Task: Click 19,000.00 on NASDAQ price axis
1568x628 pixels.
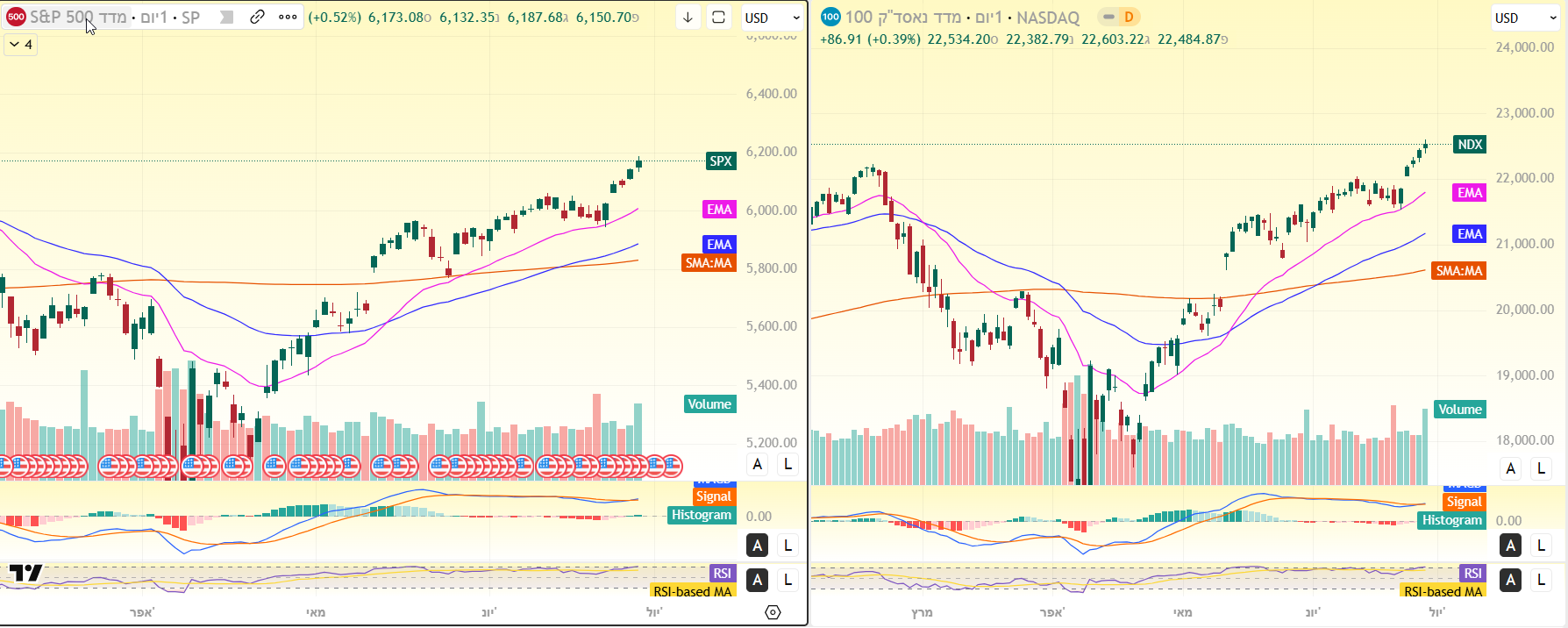Action: [1524, 375]
